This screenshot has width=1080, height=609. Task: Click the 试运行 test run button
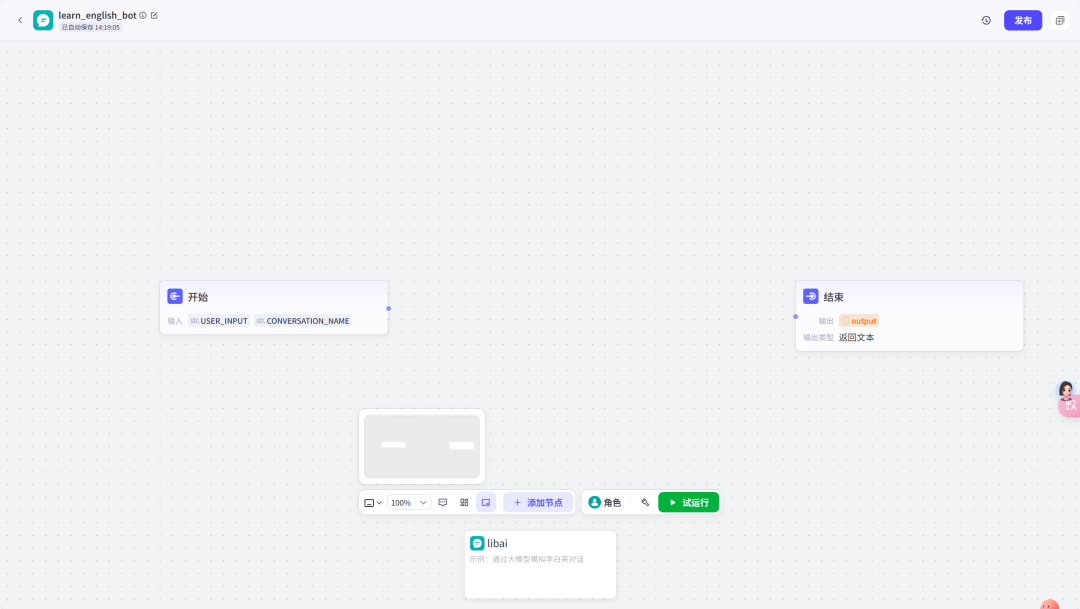(x=688, y=502)
